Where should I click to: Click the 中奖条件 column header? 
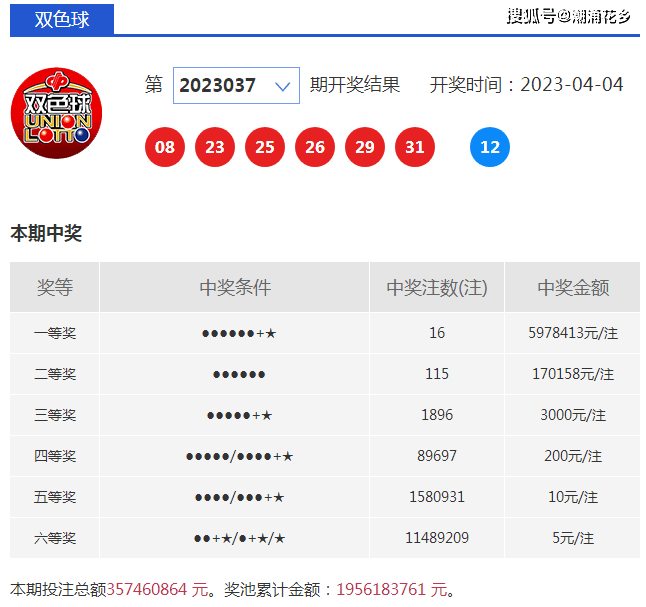point(235,287)
